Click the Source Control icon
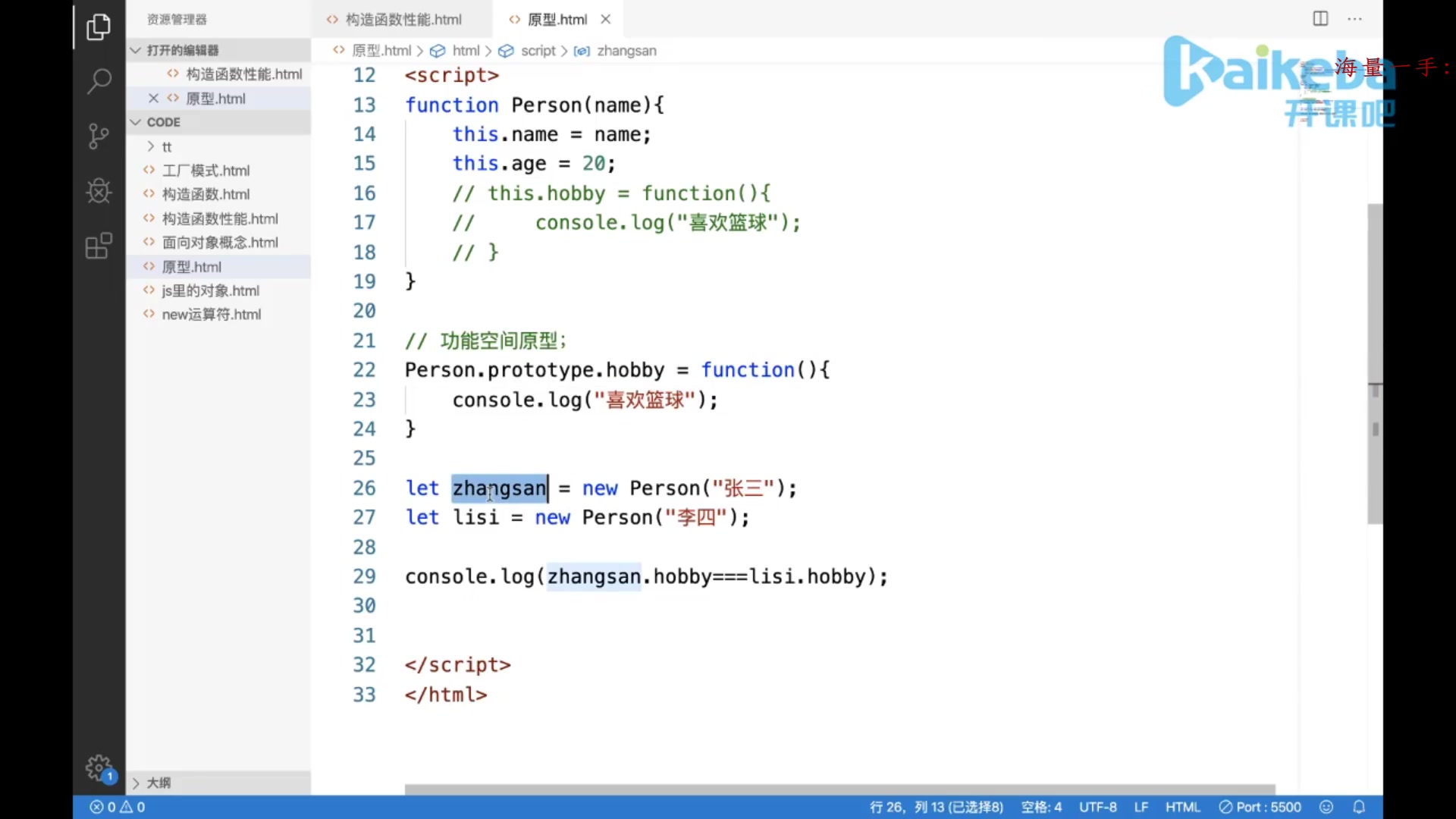This screenshot has height=819, width=1456. point(98,135)
